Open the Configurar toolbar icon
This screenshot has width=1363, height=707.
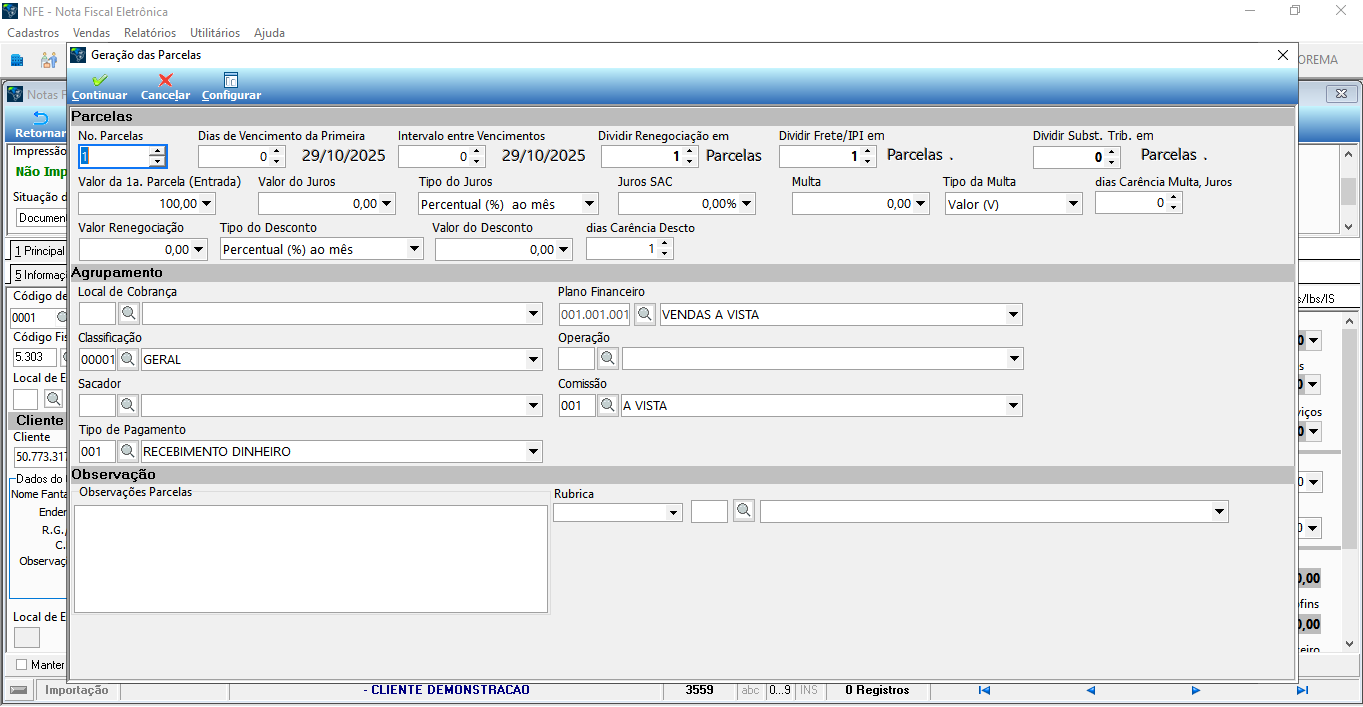click(x=231, y=81)
